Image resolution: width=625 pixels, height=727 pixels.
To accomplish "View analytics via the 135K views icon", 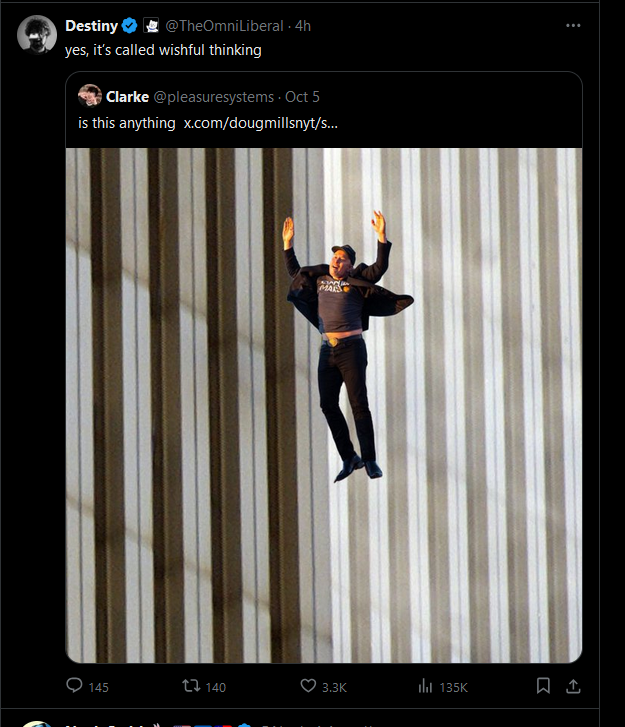I will (x=425, y=686).
